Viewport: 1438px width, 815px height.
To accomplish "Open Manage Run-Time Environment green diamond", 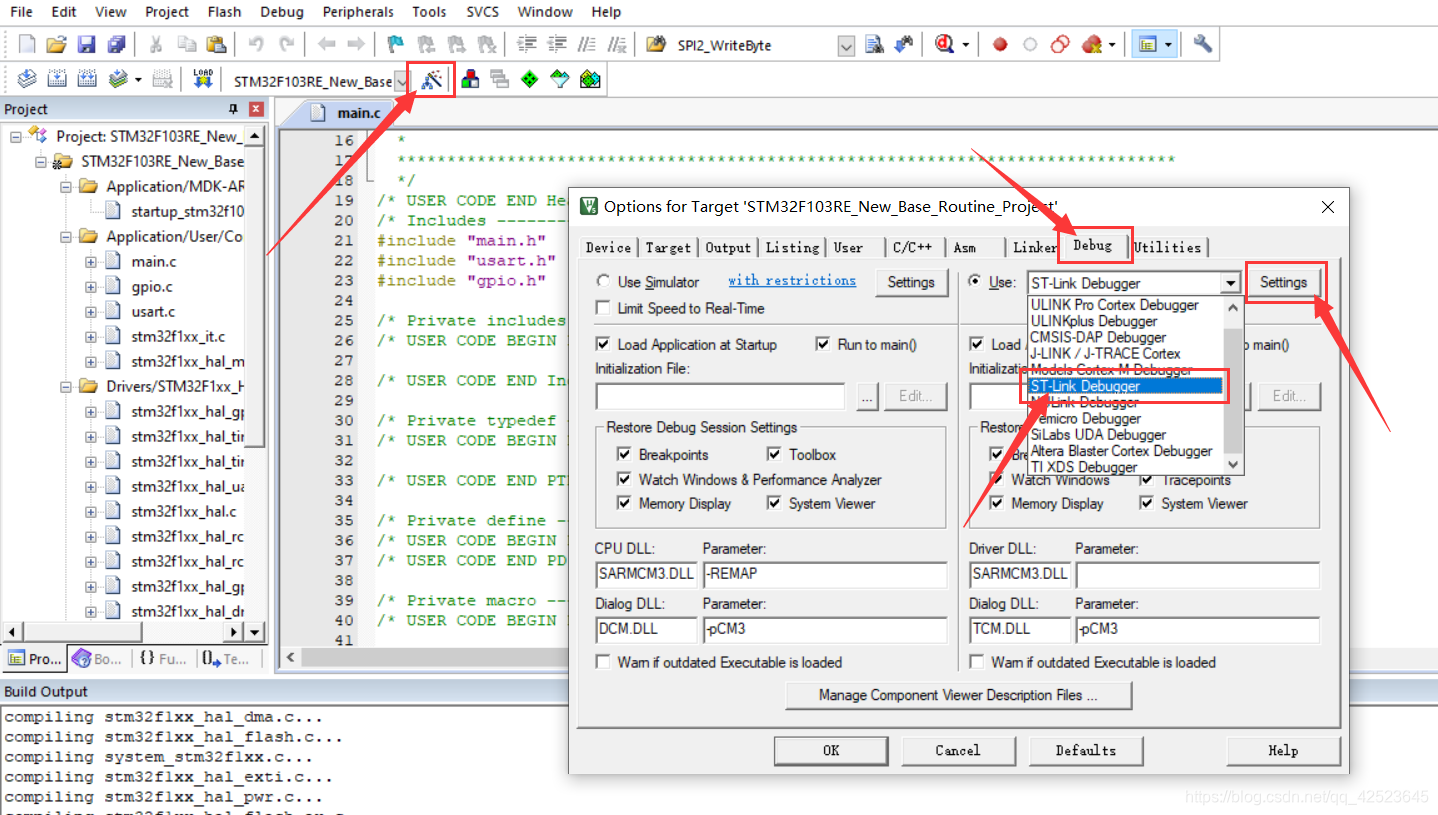I will point(530,79).
